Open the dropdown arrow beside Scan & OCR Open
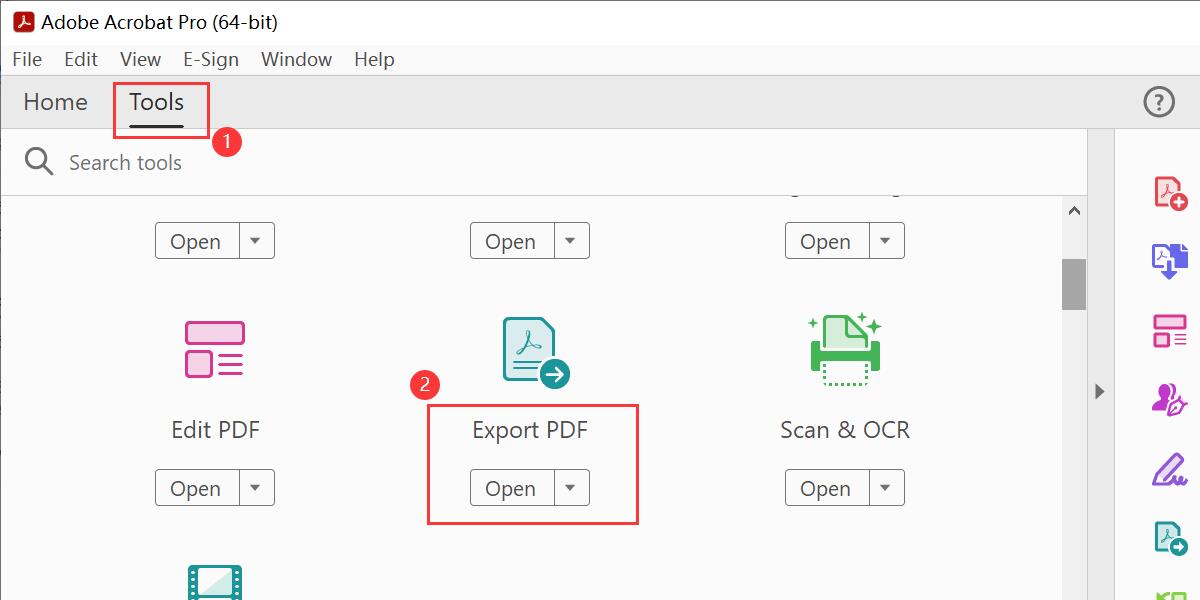Image resolution: width=1200 pixels, height=600 pixels. [x=886, y=488]
